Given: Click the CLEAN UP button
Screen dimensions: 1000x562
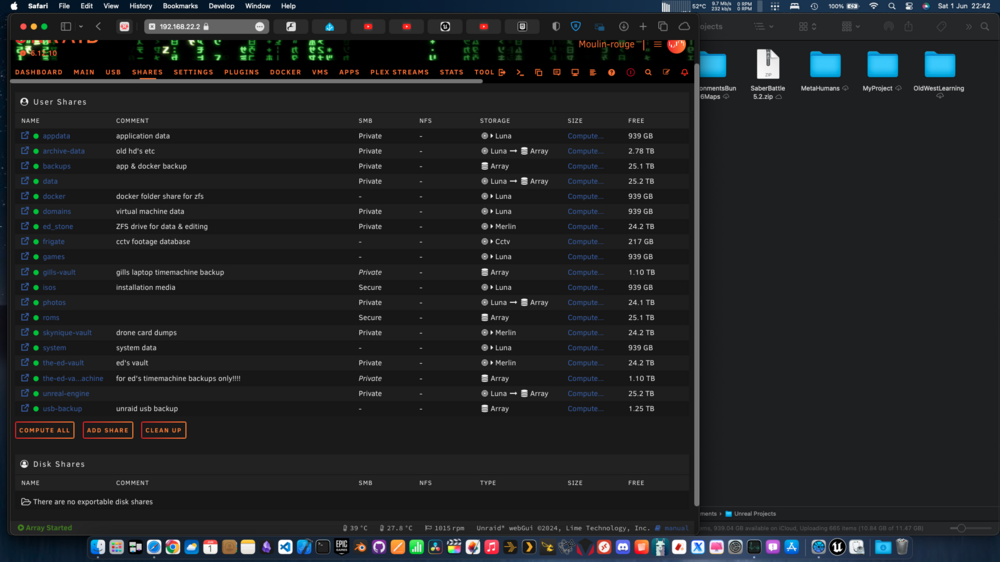Looking at the screenshot, I should click(164, 430).
